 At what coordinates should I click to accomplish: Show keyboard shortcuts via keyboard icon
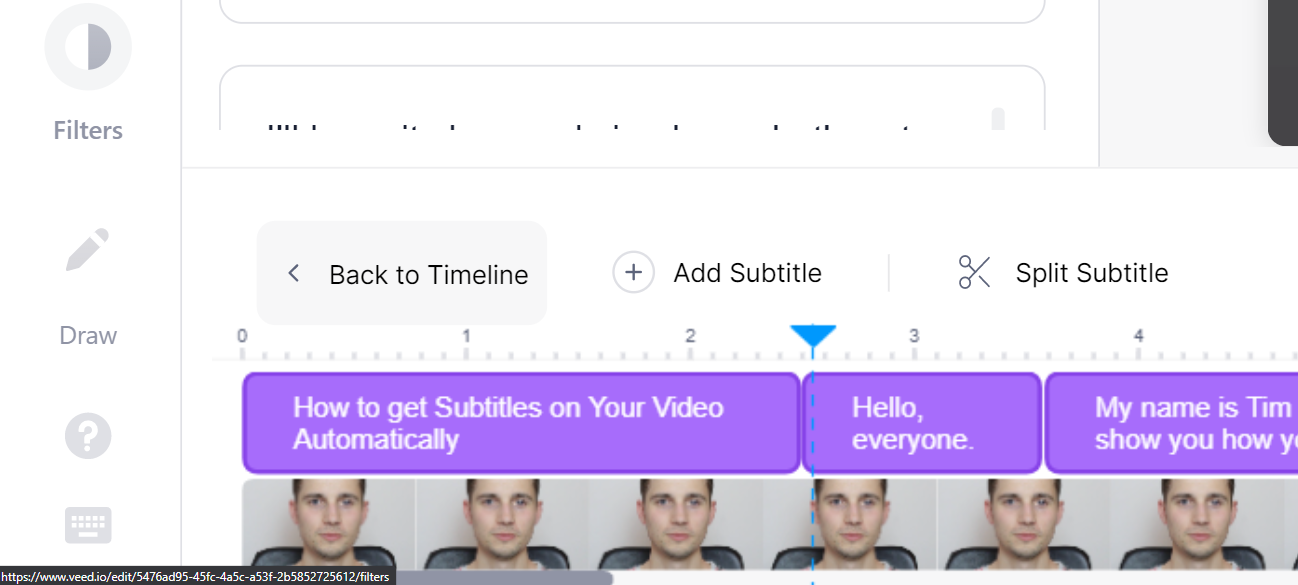coord(88,525)
